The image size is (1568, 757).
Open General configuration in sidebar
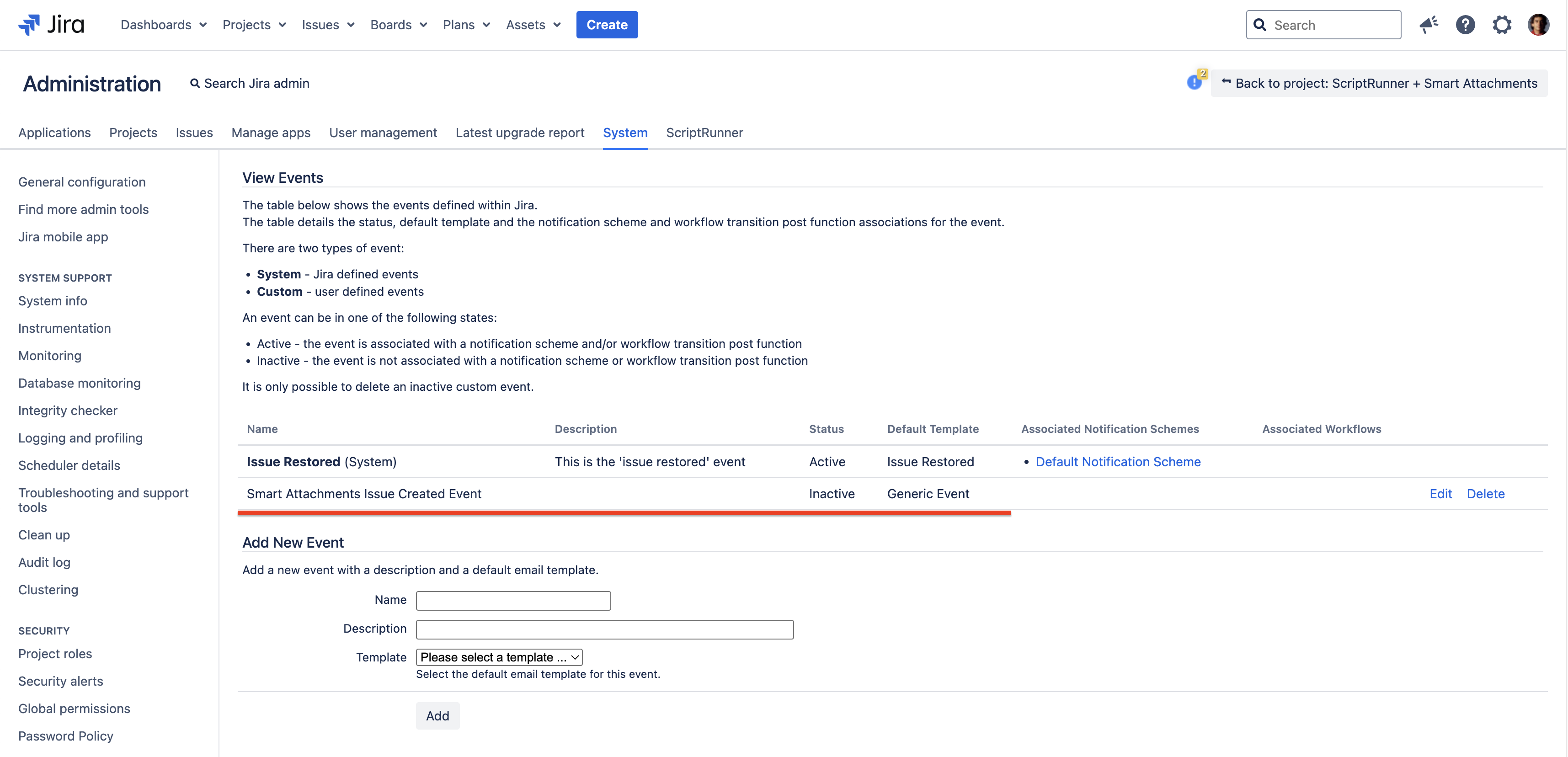tap(81, 182)
